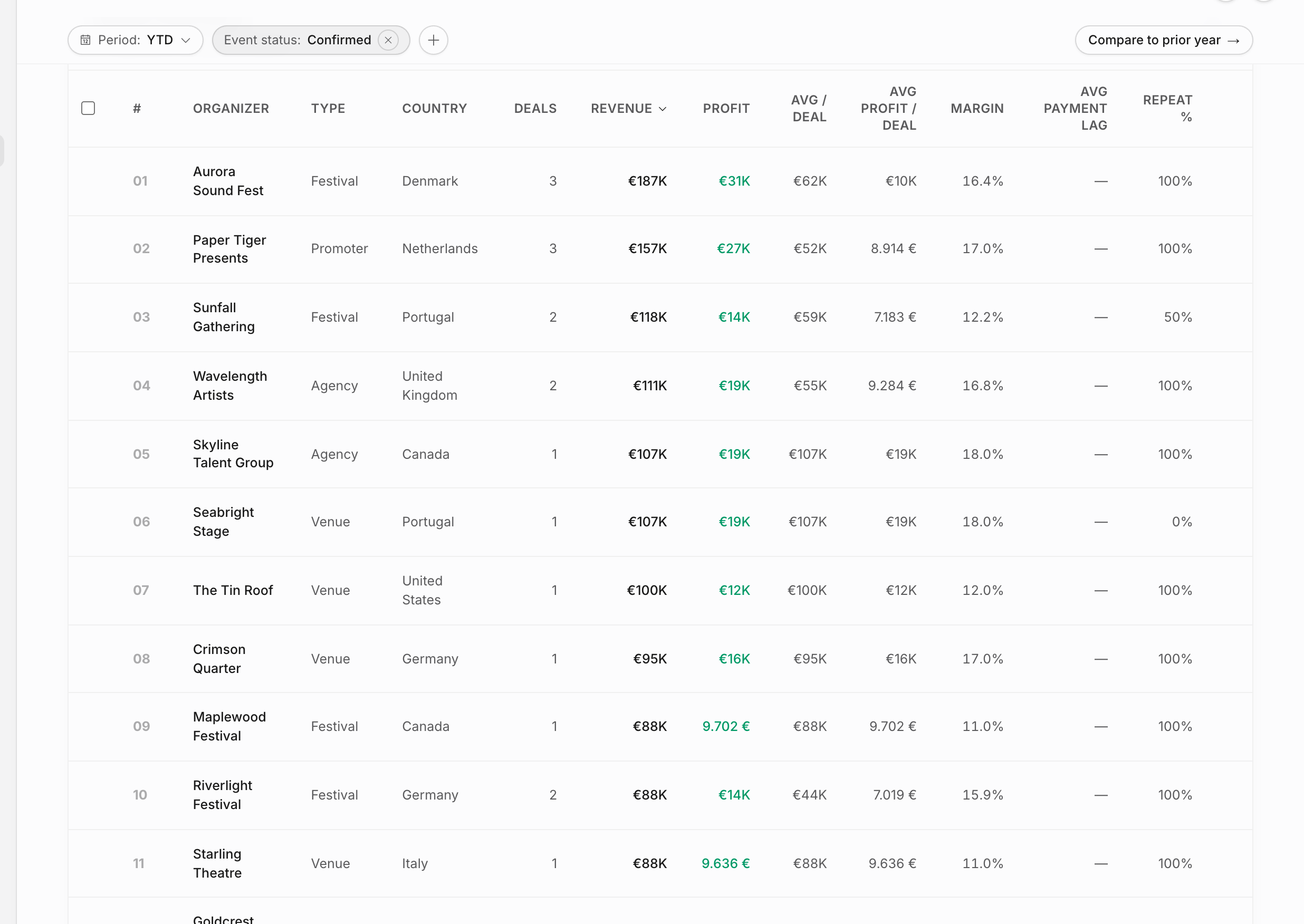
Task: Sort by the Profit column header
Action: [726, 108]
